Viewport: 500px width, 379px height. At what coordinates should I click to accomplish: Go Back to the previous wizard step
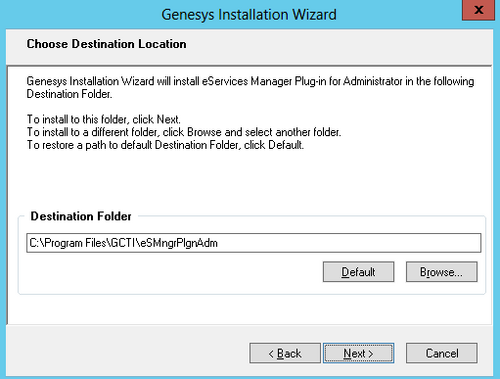click(x=285, y=353)
